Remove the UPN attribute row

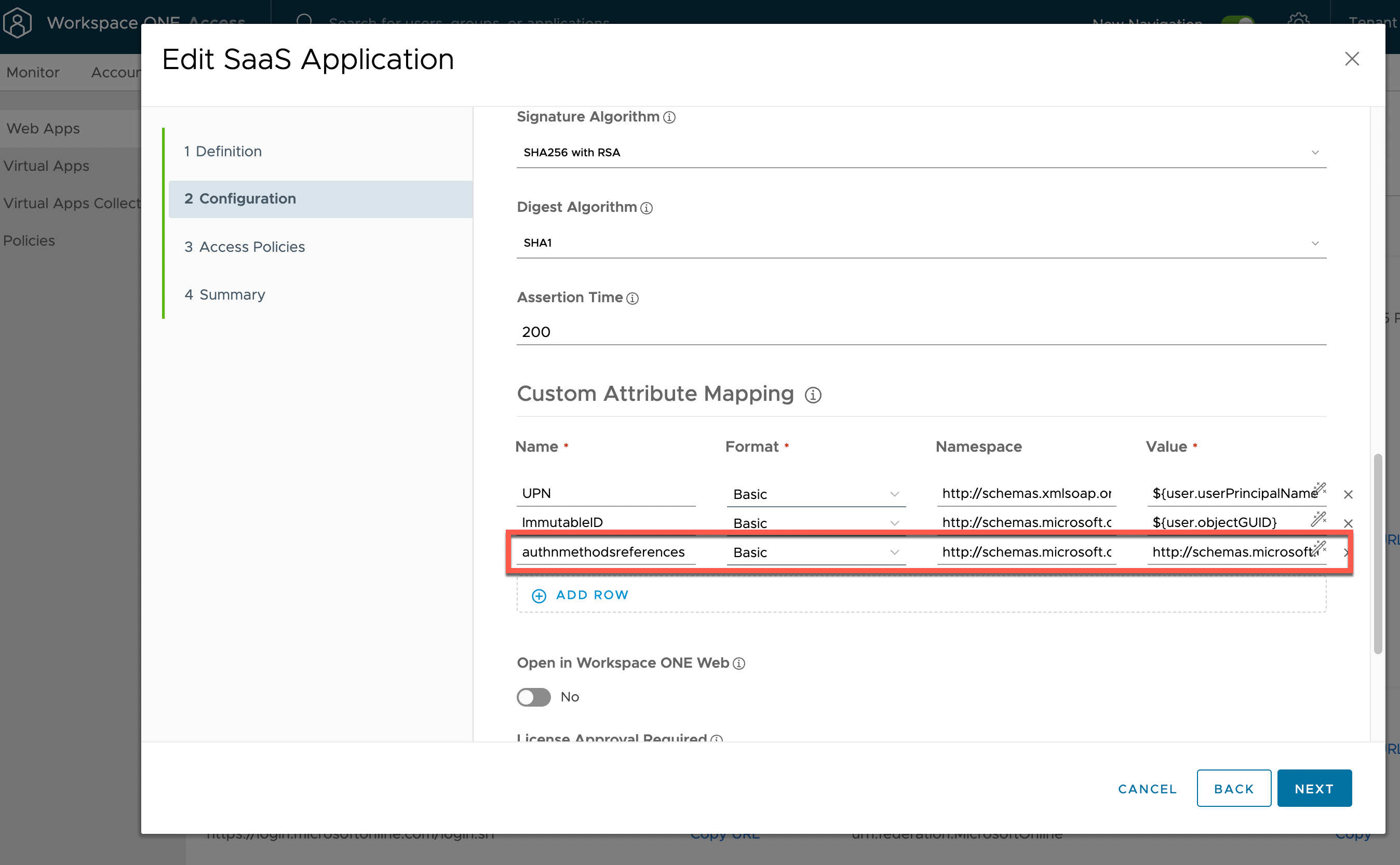click(x=1348, y=494)
